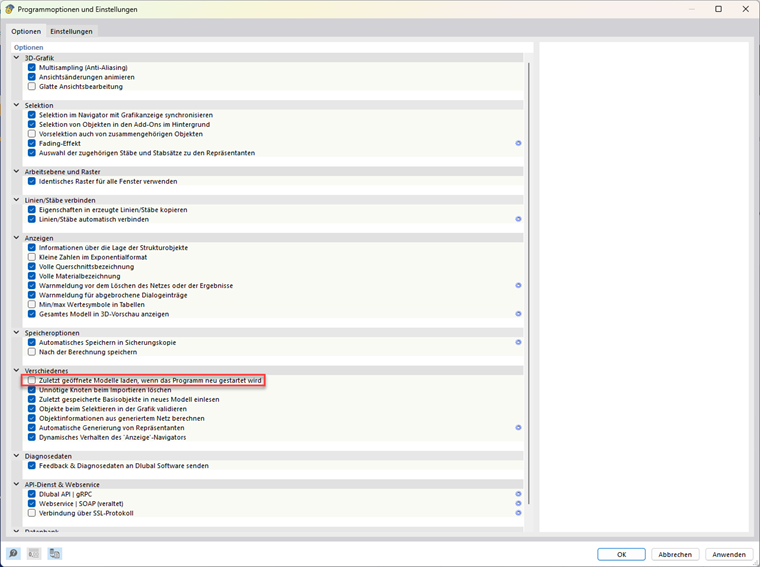The height and width of the screenshot is (567, 760).
Task: Switch to the Einstellungen tab
Action: [71, 31]
